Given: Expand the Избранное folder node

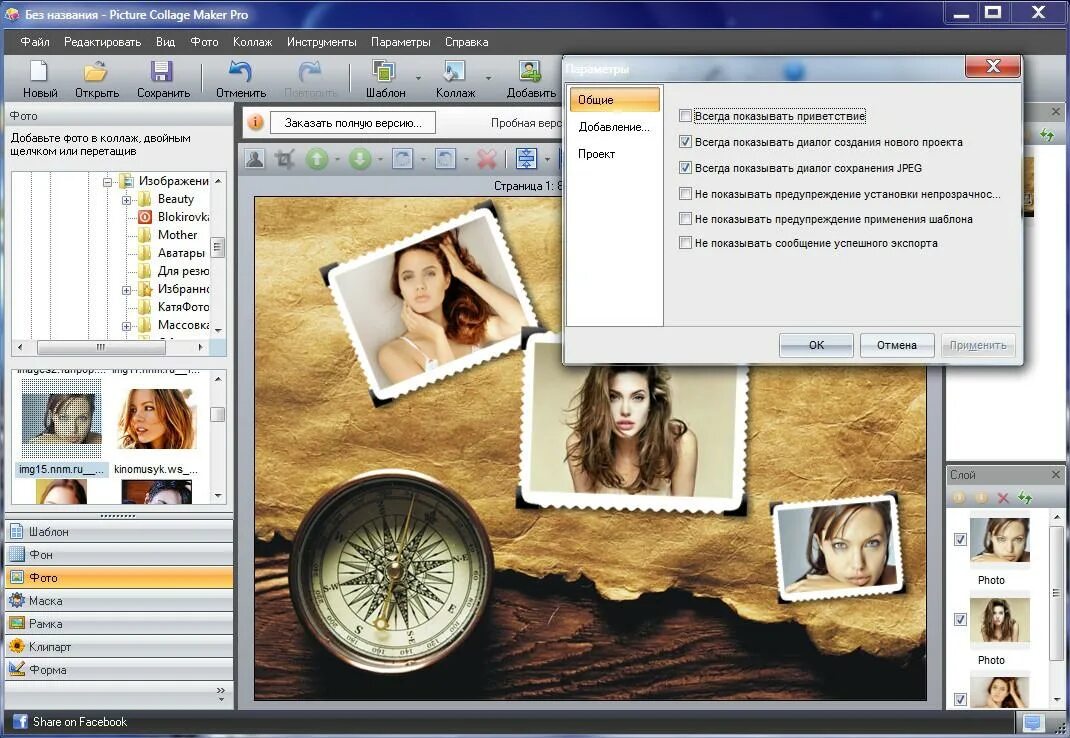Looking at the screenshot, I should coord(126,290).
